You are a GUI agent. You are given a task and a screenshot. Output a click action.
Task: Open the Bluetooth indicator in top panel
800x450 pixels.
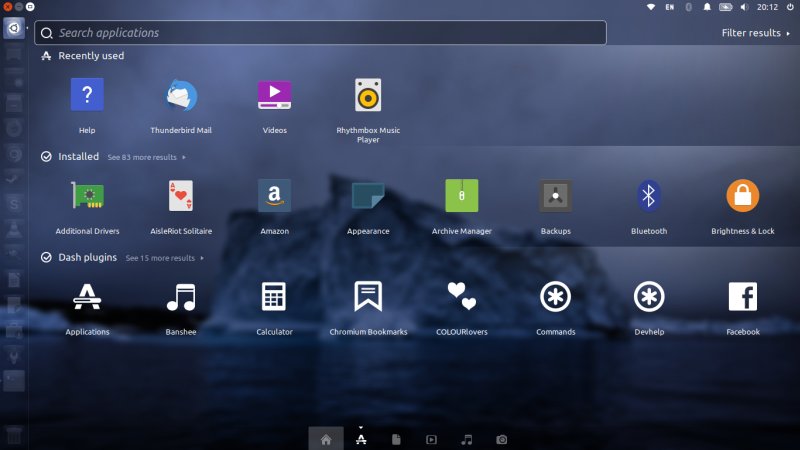(689, 7)
